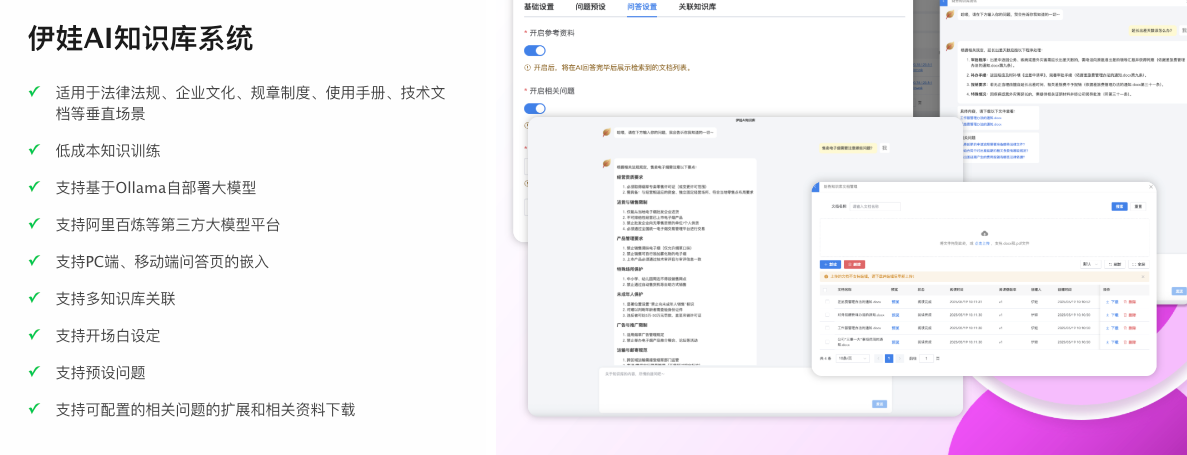Viewport: 1187px width, 455px height.
Task: Click the 点击上传 link in upload area
Action: click(x=982, y=243)
